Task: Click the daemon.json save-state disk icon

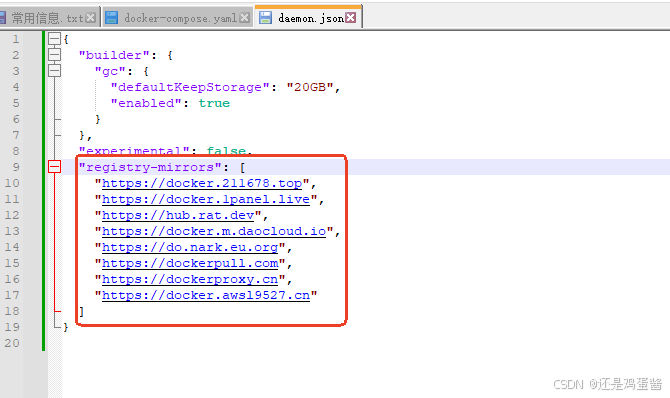Action: tap(265, 18)
